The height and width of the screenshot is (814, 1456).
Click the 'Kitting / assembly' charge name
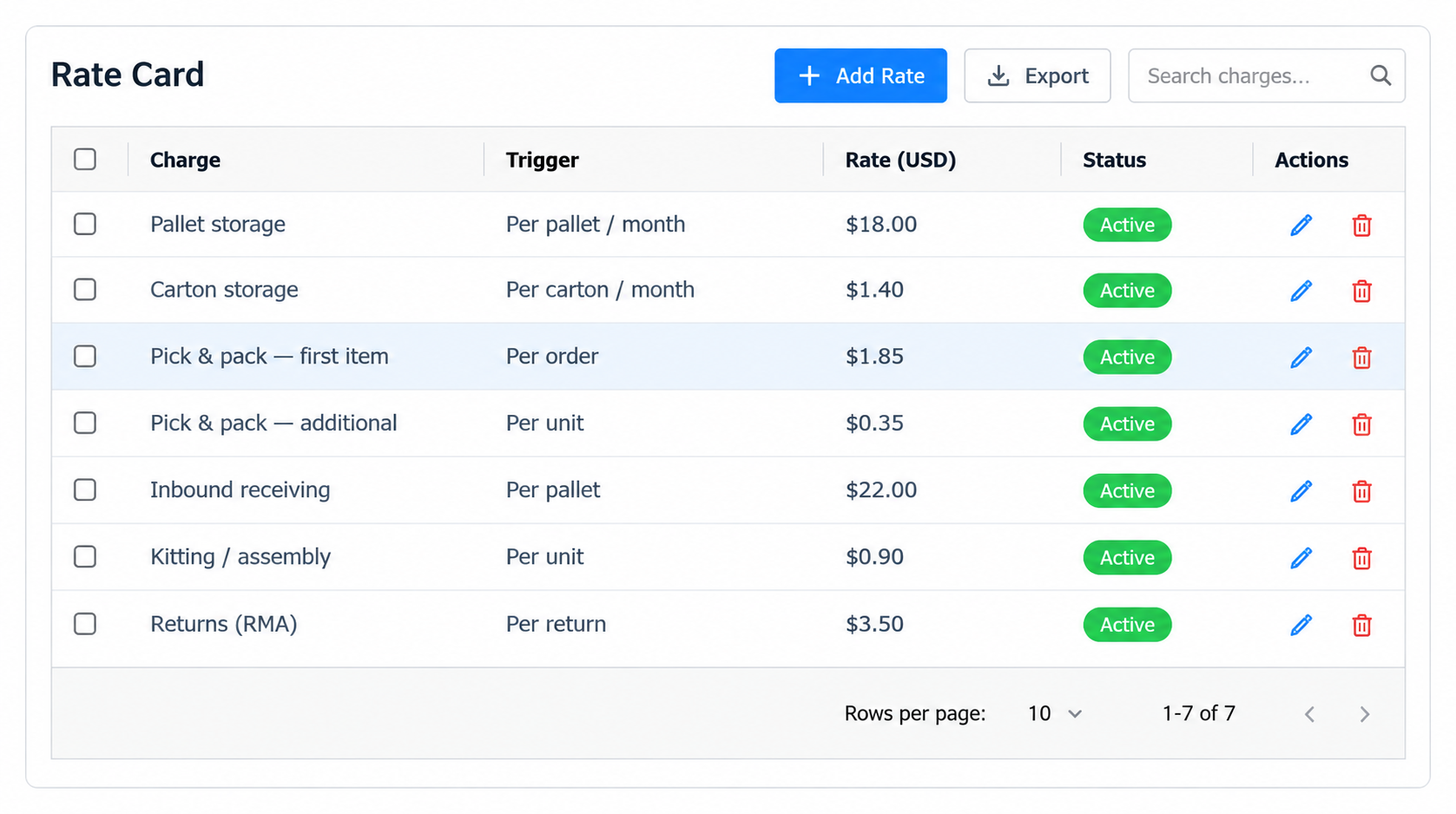point(240,557)
